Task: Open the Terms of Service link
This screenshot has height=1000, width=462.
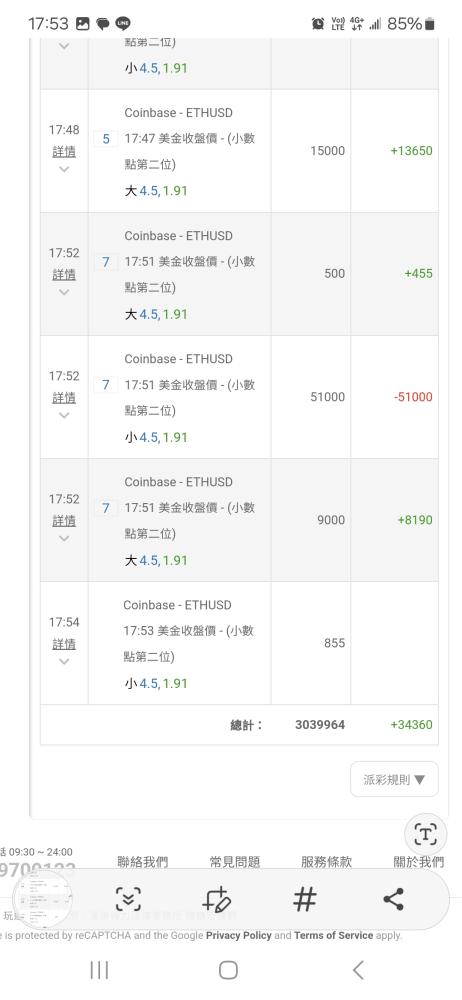Action: 333,936
